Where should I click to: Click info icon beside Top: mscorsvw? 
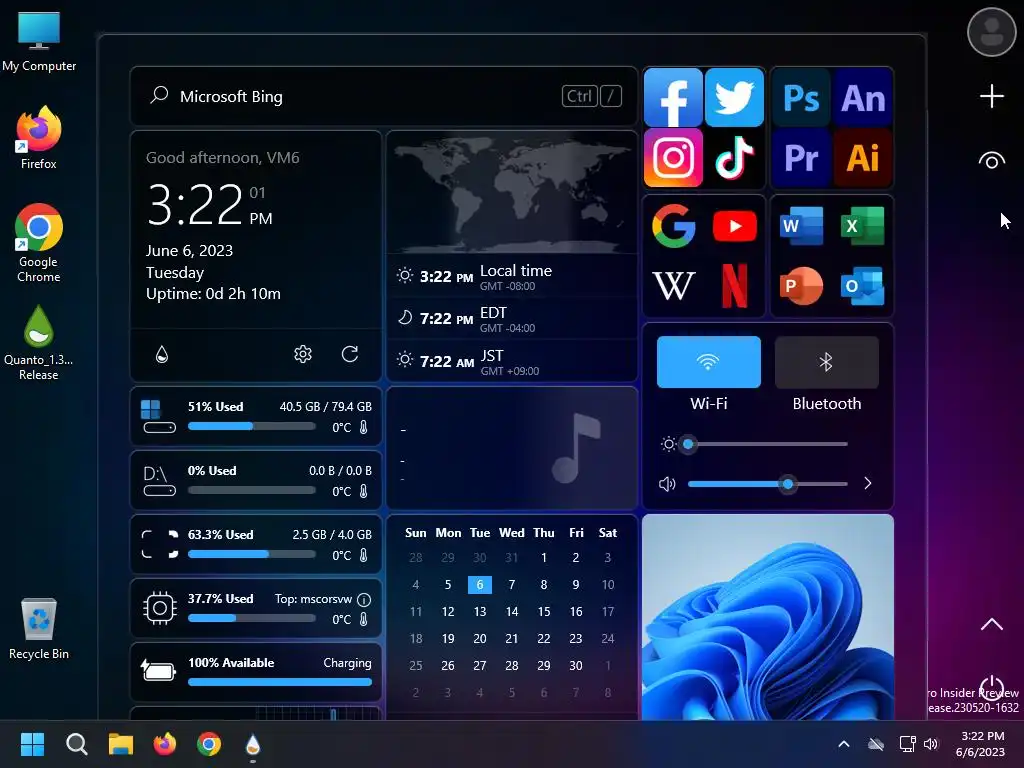[x=364, y=599]
